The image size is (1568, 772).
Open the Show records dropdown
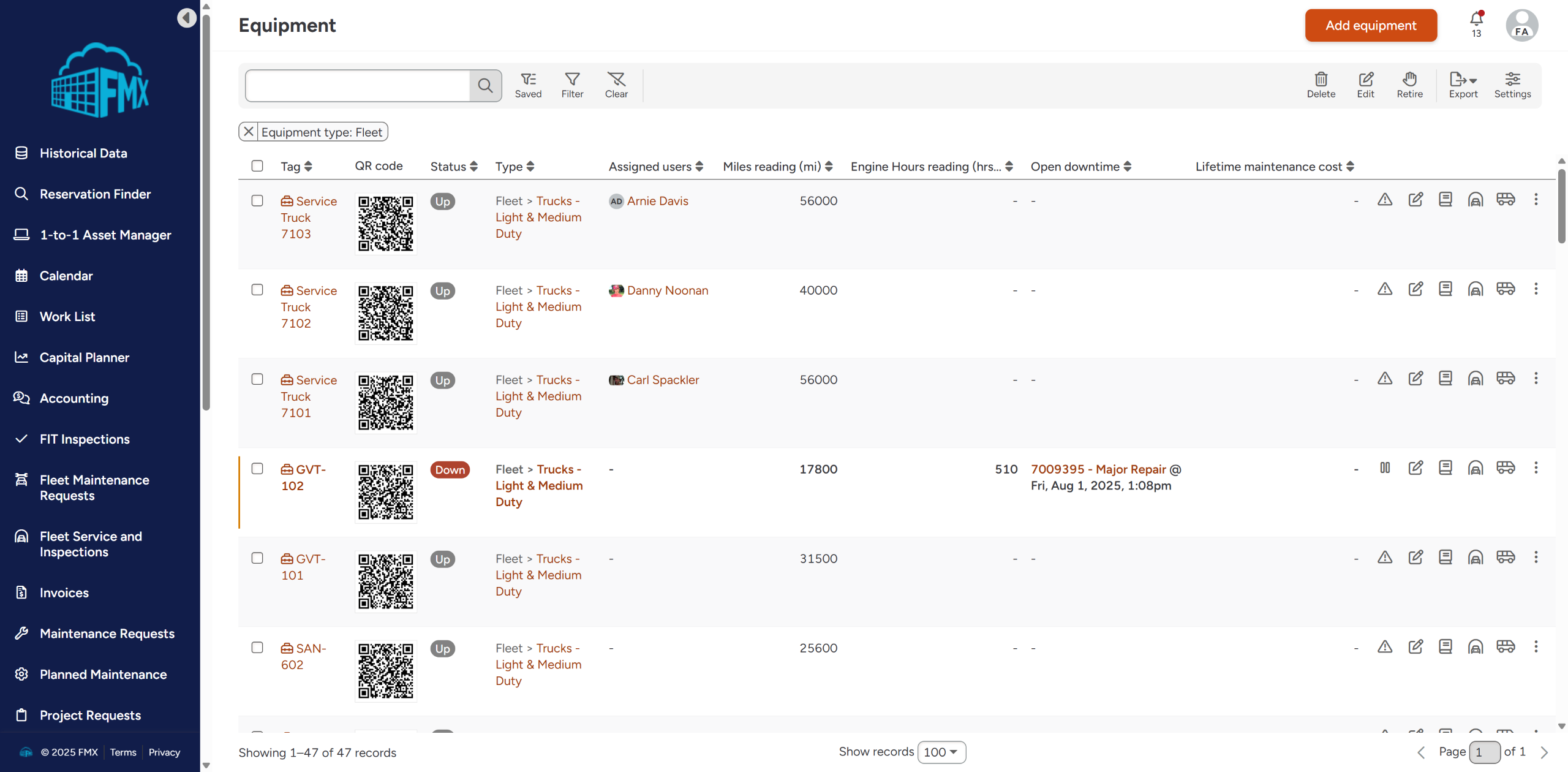pos(941,752)
